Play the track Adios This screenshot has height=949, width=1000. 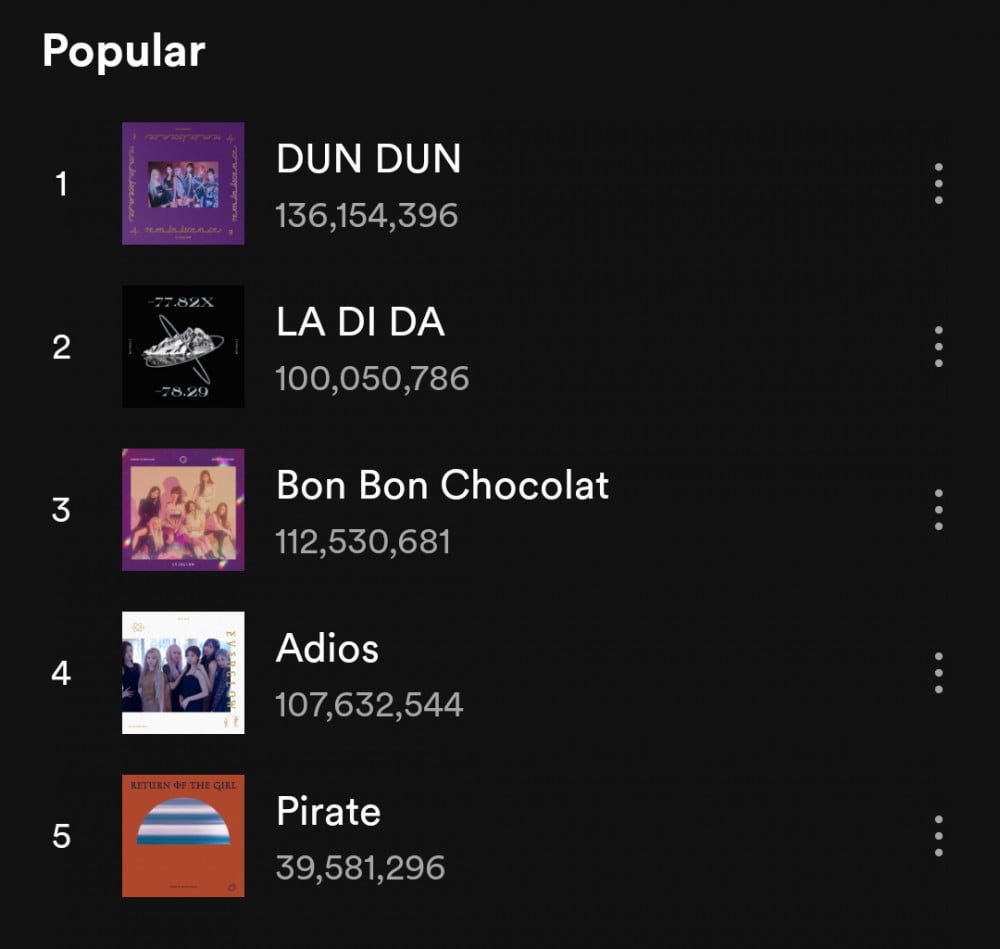pyautogui.click(x=327, y=649)
